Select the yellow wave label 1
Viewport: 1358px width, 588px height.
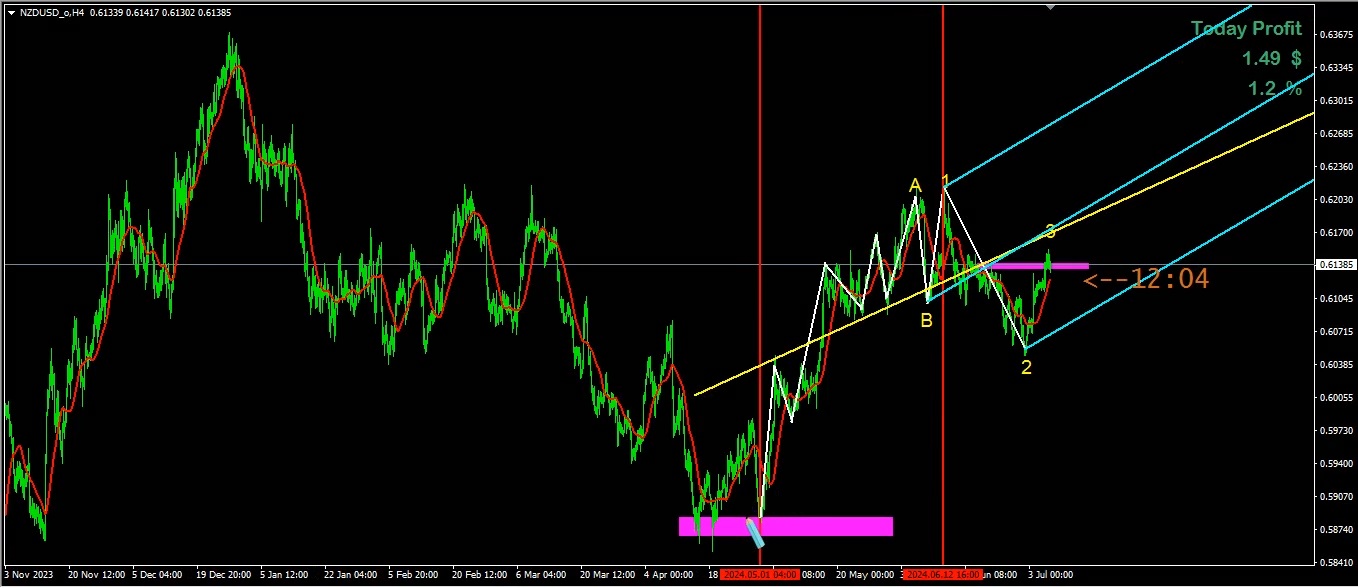945,181
